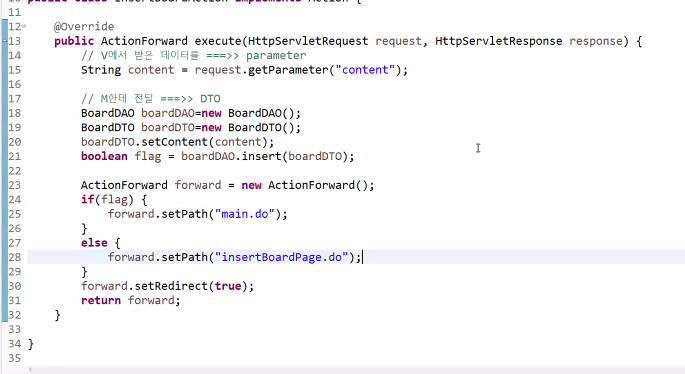
Task: Select the 'public' keyword on line 13
Action: [x=74, y=41]
